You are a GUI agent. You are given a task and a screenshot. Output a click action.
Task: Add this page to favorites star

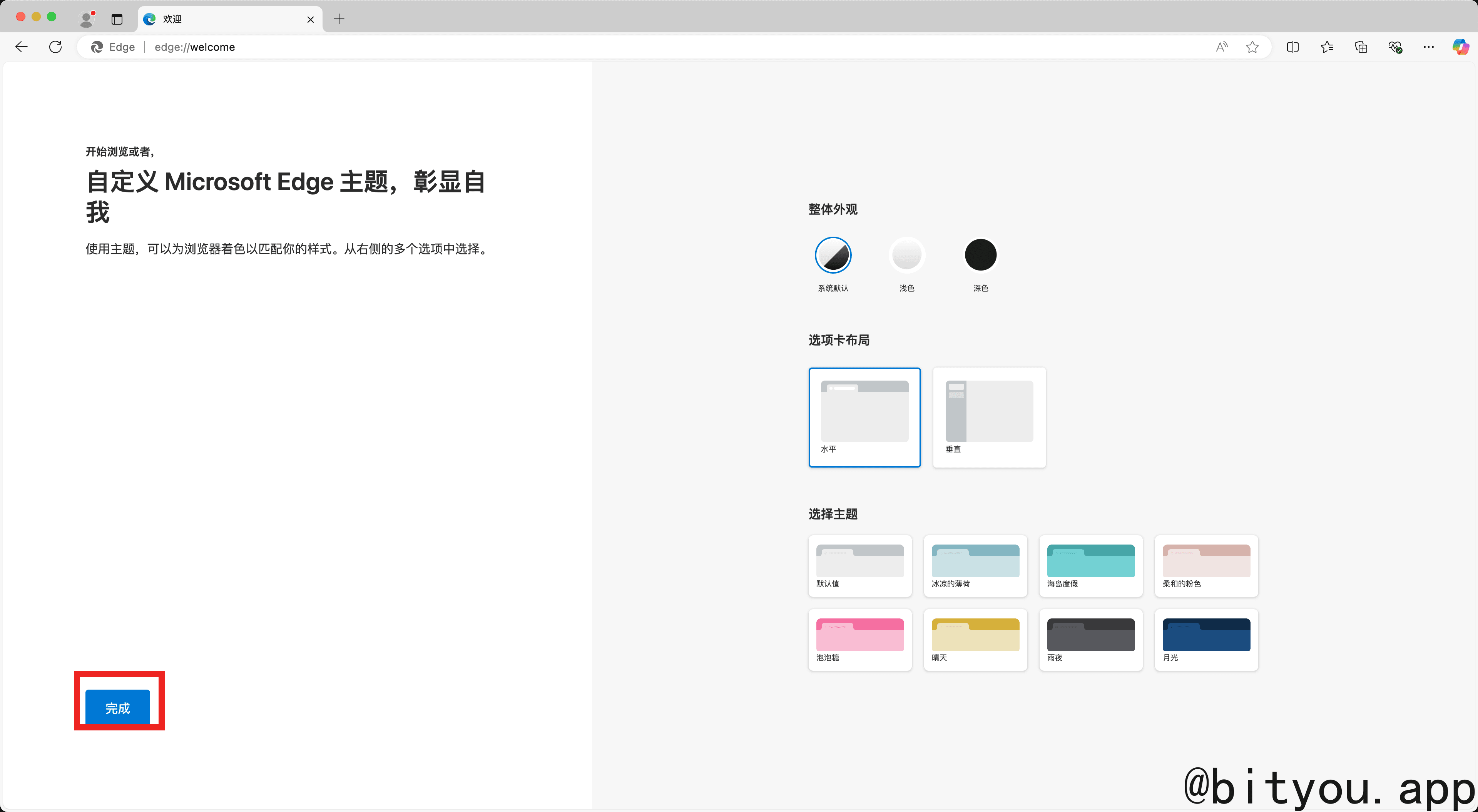pos(1252,47)
